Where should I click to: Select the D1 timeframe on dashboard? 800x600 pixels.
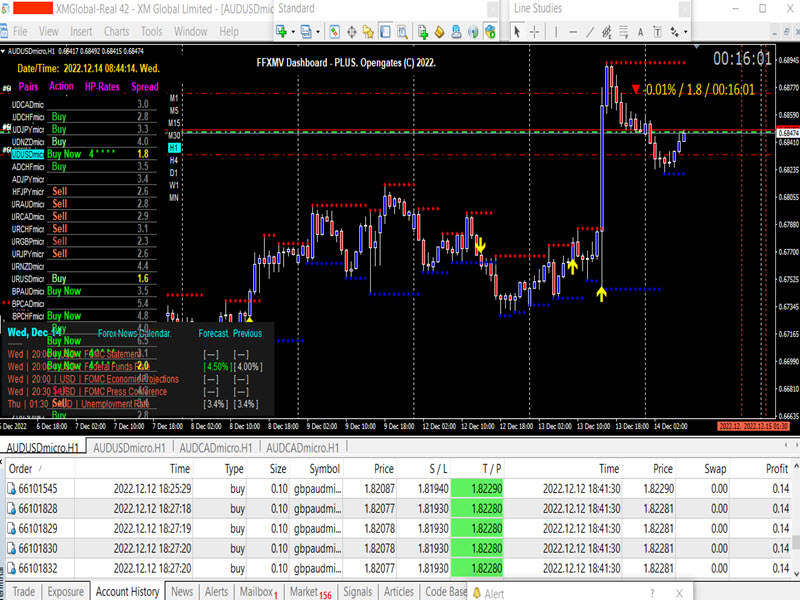174,172
